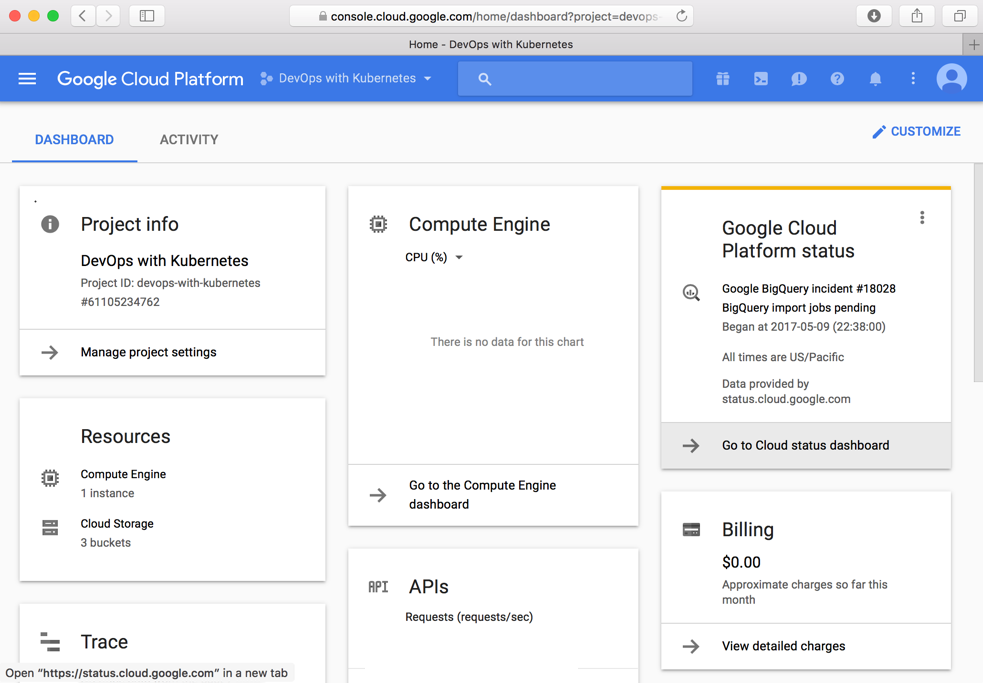This screenshot has width=983, height=683.
Task: Go back with Safari back arrow
Action: tap(83, 16)
